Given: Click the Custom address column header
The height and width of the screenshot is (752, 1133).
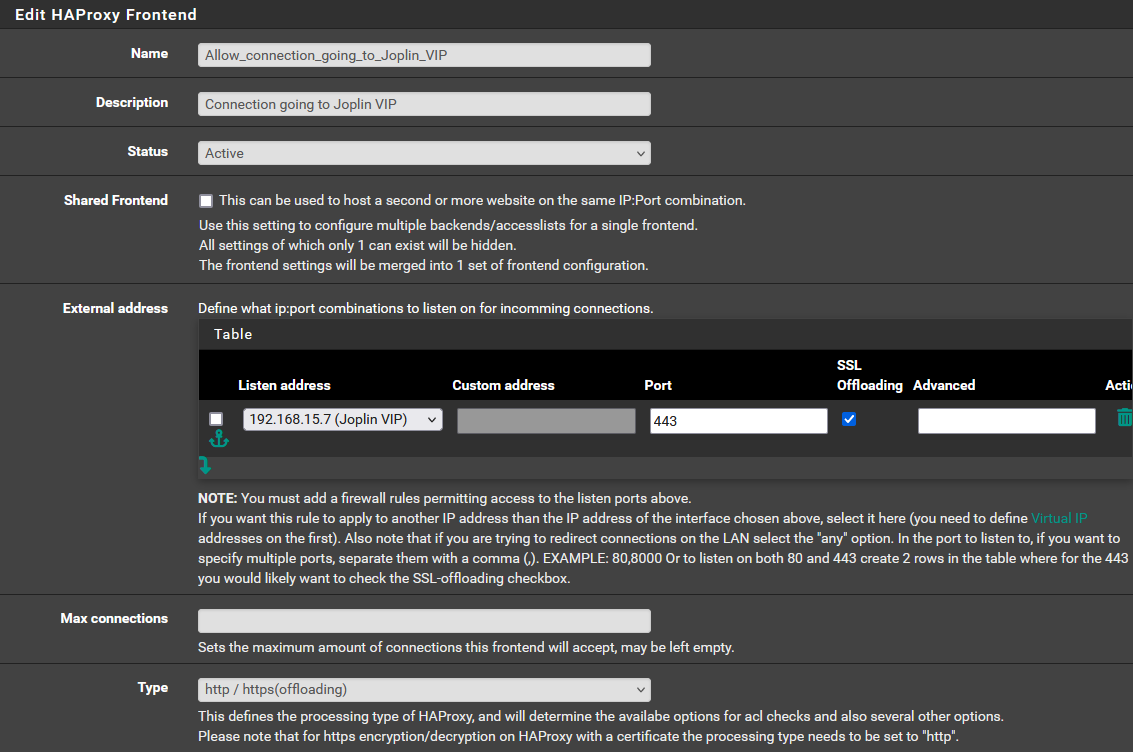Looking at the screenshot, I should coord(504,385).
